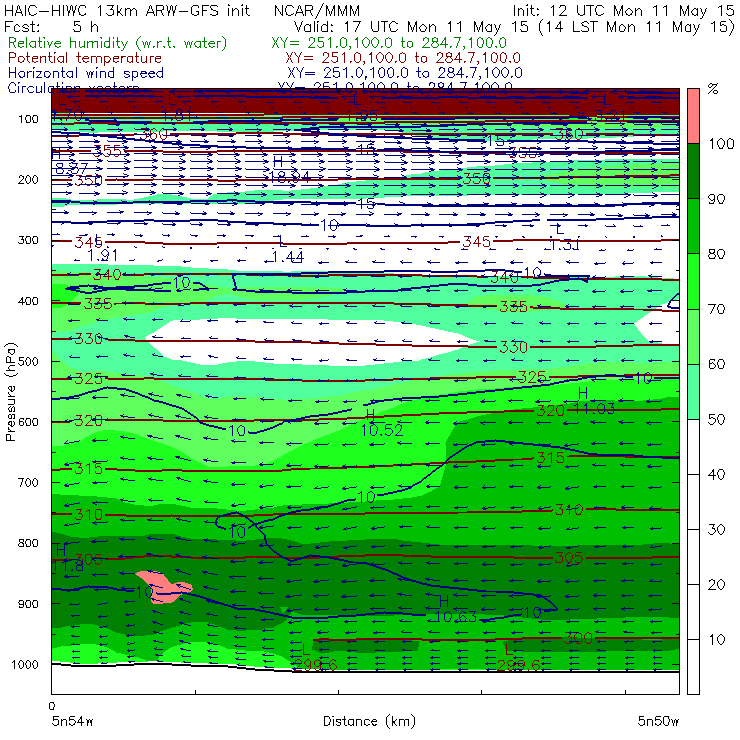Click the wind maximum label "10.52"
Image resolution: width=740 pixels, height=740 pixels.
tap(382, 430)
